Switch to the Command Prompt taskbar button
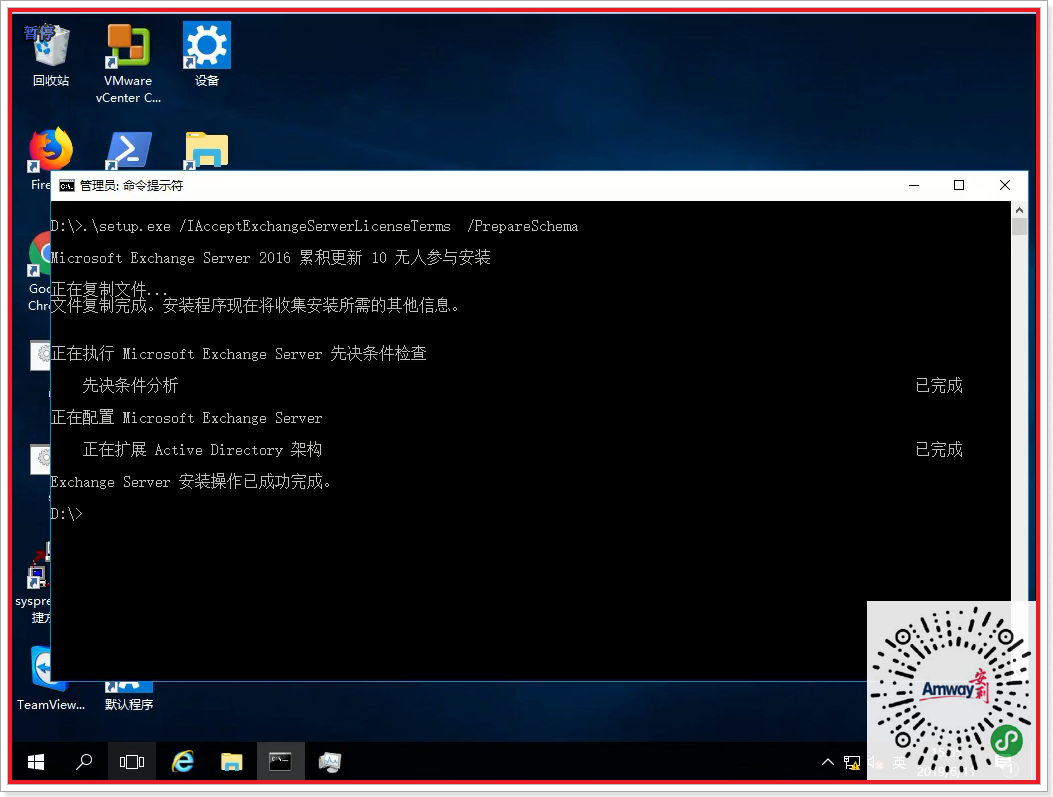 point(281,761)
